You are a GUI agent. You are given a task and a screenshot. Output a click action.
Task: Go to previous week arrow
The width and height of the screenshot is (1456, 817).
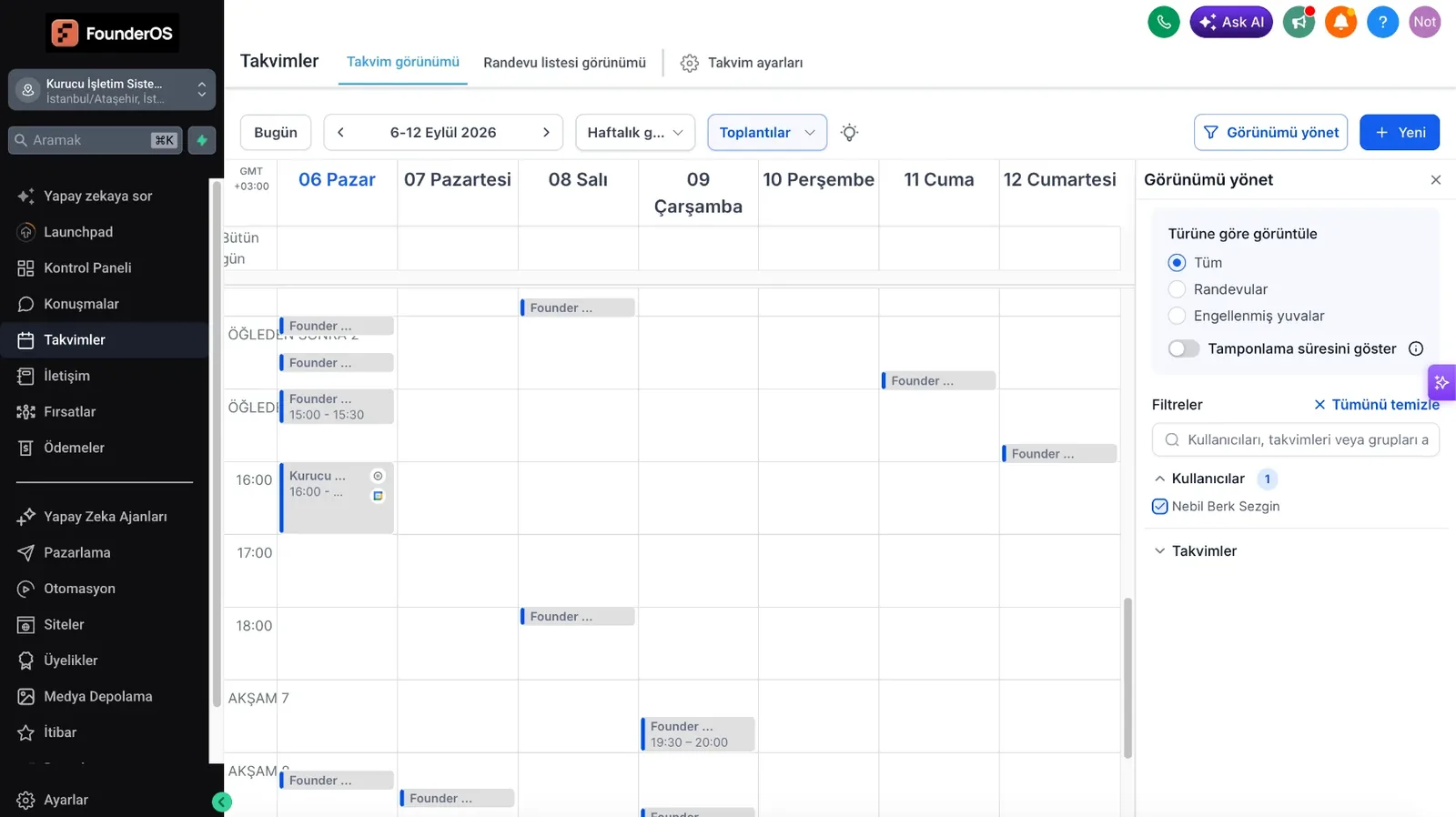click(340, 133)
